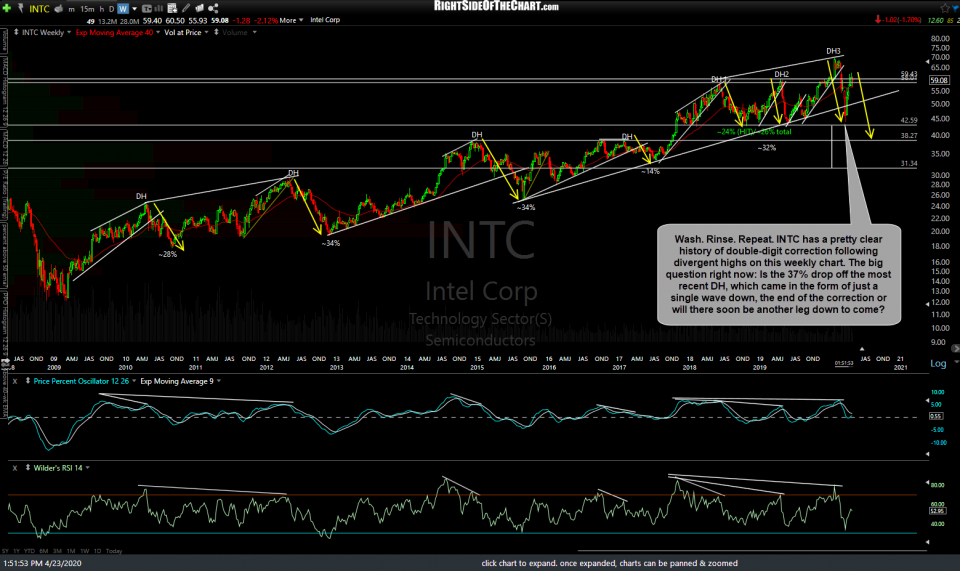
Task: Click the move handle before INTC Weekly
Action: pos(16,32)
